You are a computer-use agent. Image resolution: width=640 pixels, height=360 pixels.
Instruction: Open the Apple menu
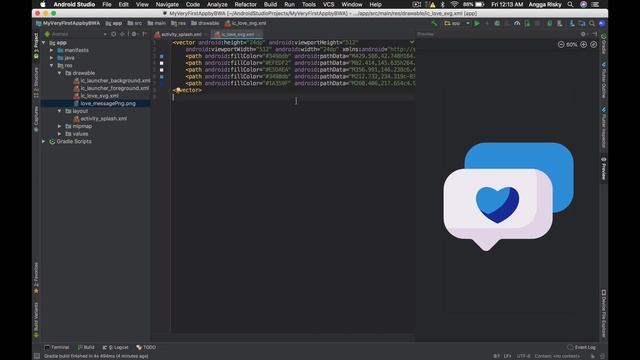(42, 4)
